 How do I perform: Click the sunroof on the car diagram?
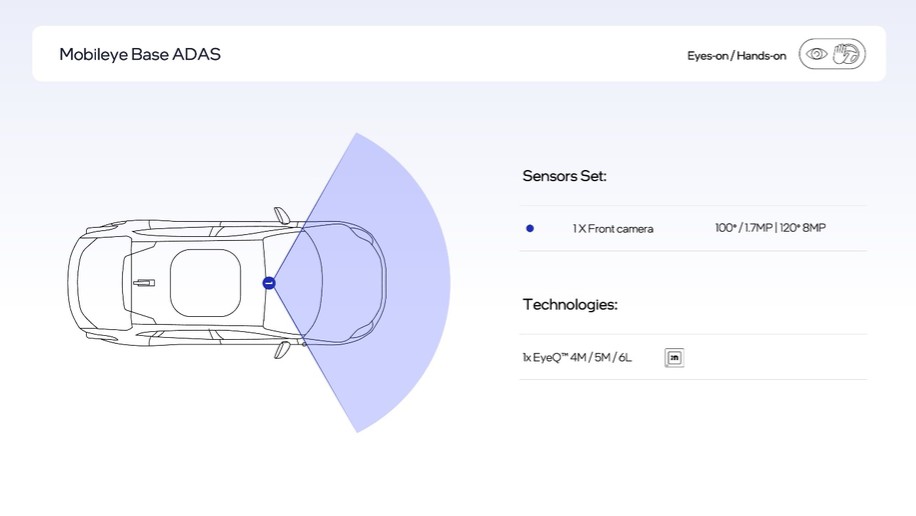[x=205, y=283]
